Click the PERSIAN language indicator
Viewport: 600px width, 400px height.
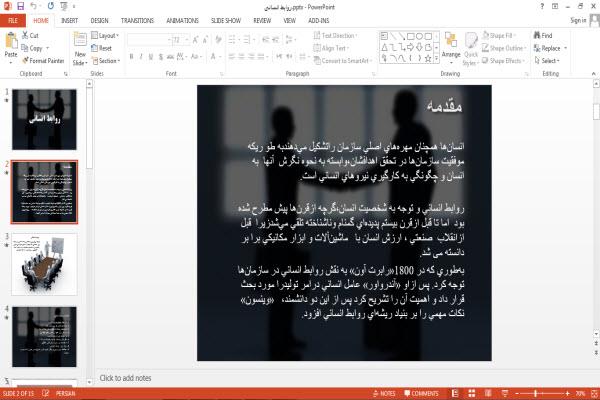pyautogui.click(x=65, y=393)
